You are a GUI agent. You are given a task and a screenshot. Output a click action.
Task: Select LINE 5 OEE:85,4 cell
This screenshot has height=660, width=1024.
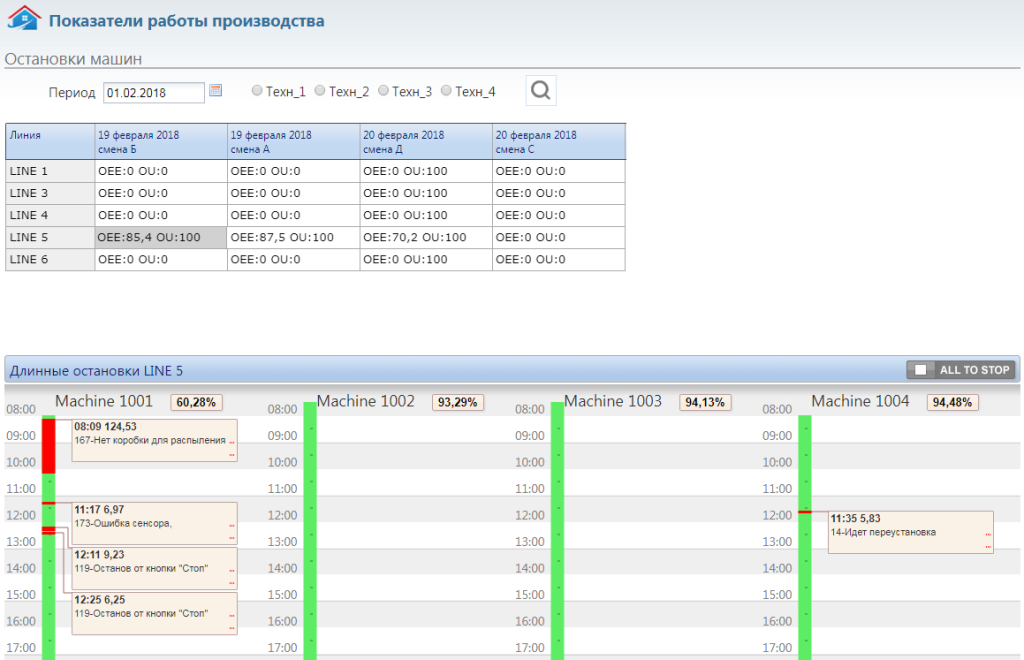[x=160, y=238]
